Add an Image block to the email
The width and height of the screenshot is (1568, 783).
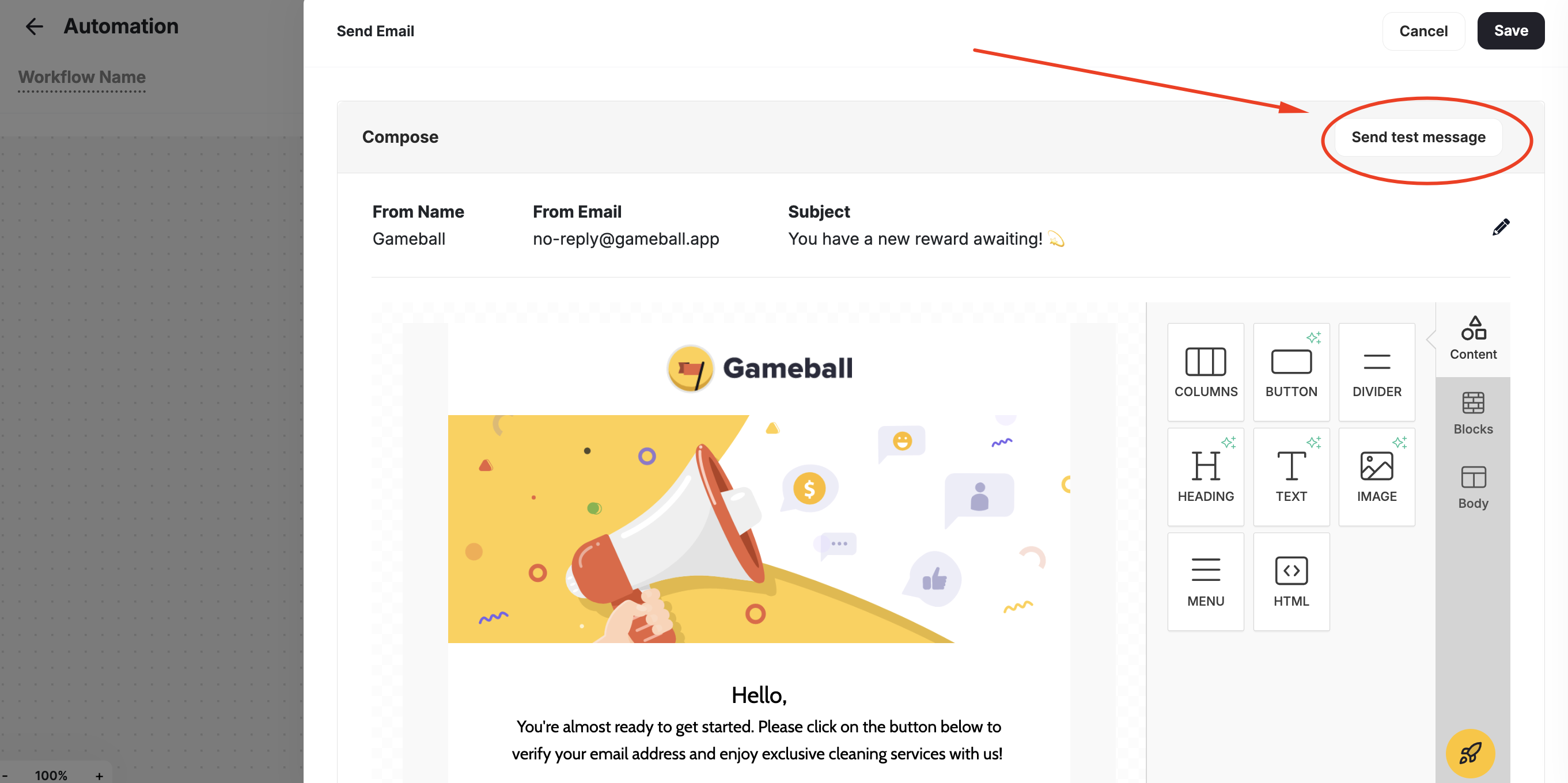(x=1377, y=476)
